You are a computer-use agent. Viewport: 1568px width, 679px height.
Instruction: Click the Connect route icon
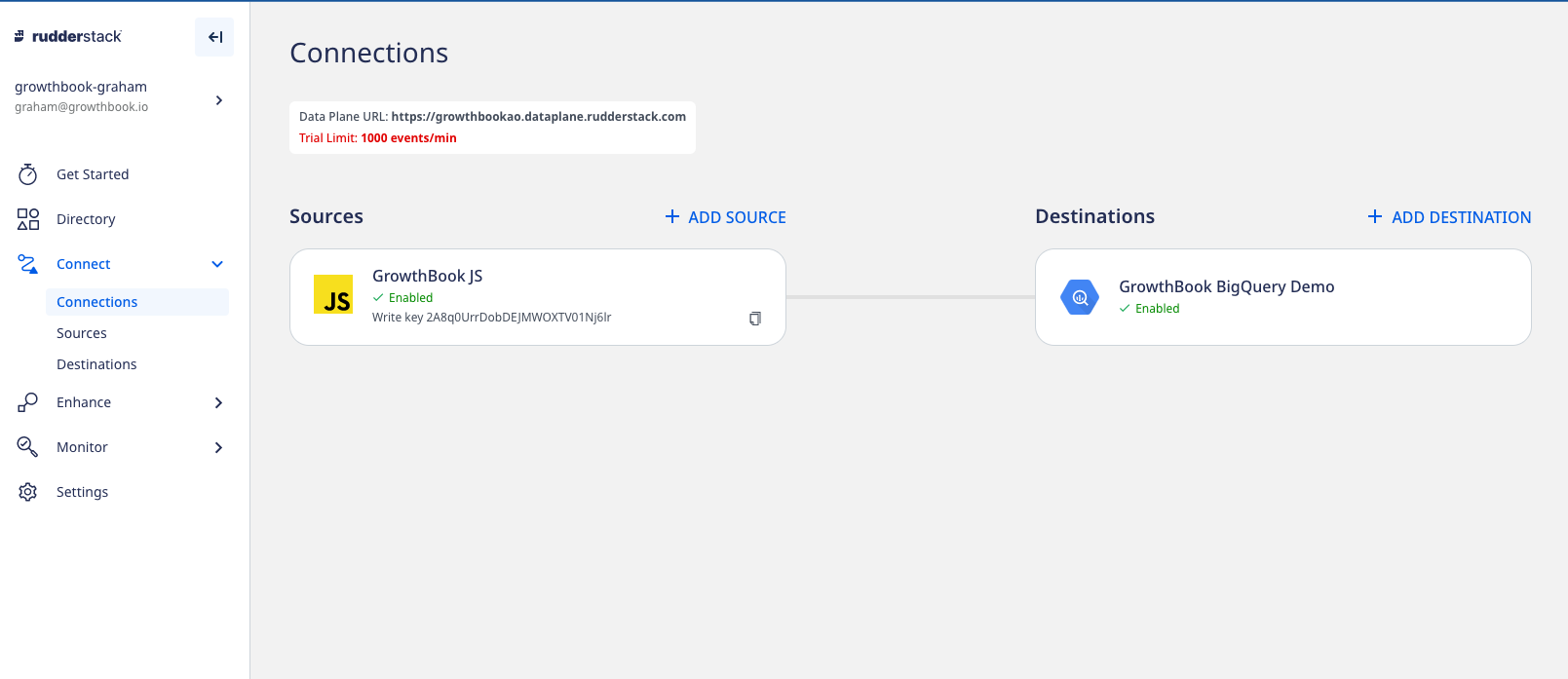click(27, 264)
